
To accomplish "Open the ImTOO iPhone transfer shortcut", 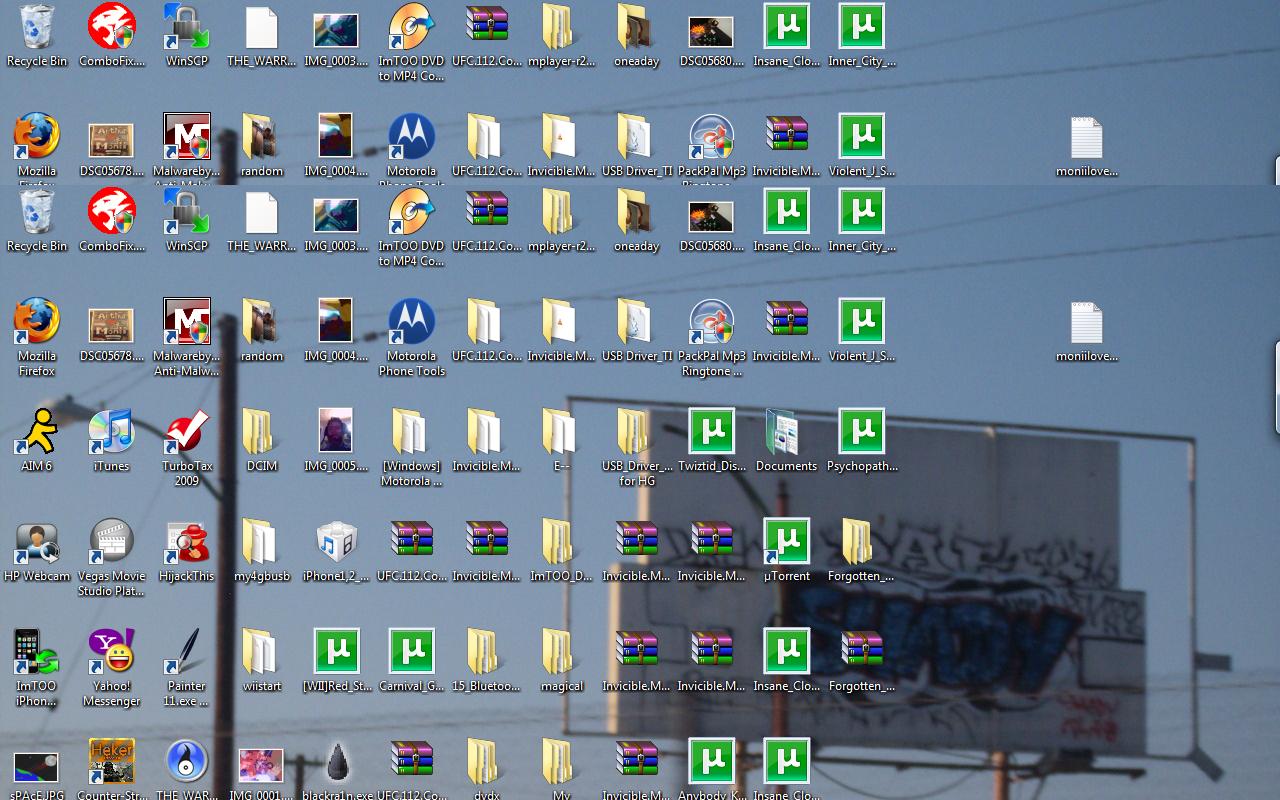I will (x=37, y=651).
